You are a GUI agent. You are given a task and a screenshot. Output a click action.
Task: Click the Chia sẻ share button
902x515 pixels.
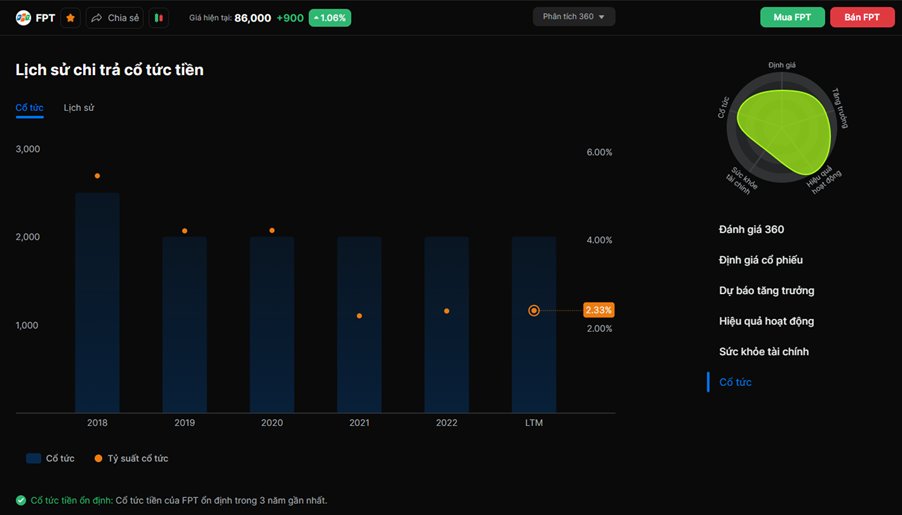coord(115,18)
